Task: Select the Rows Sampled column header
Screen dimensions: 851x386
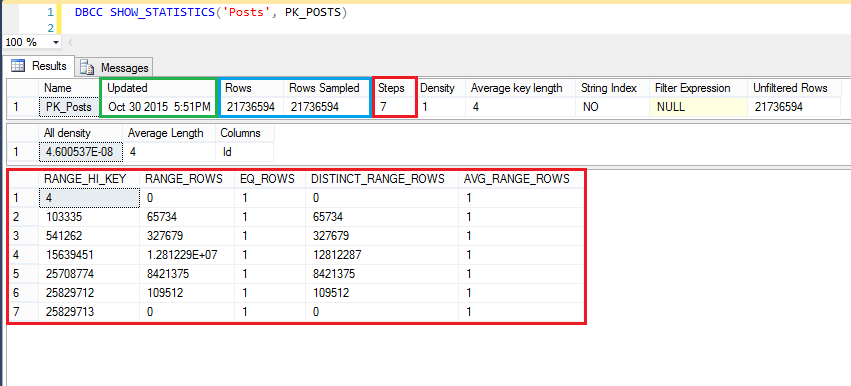Action: point(327,88)
